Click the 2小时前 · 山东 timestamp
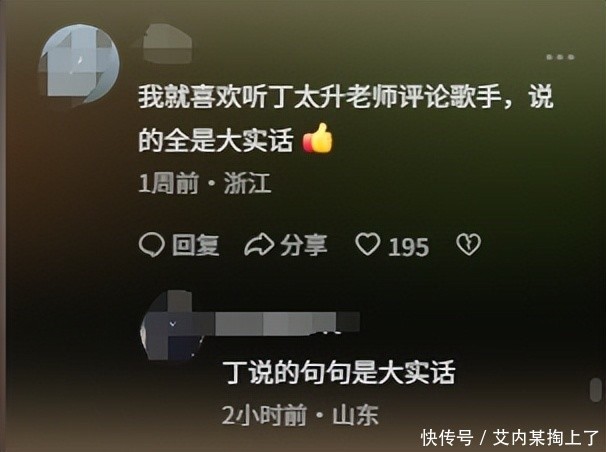Viewport: 606px width, 452px height. coord(300,415)
